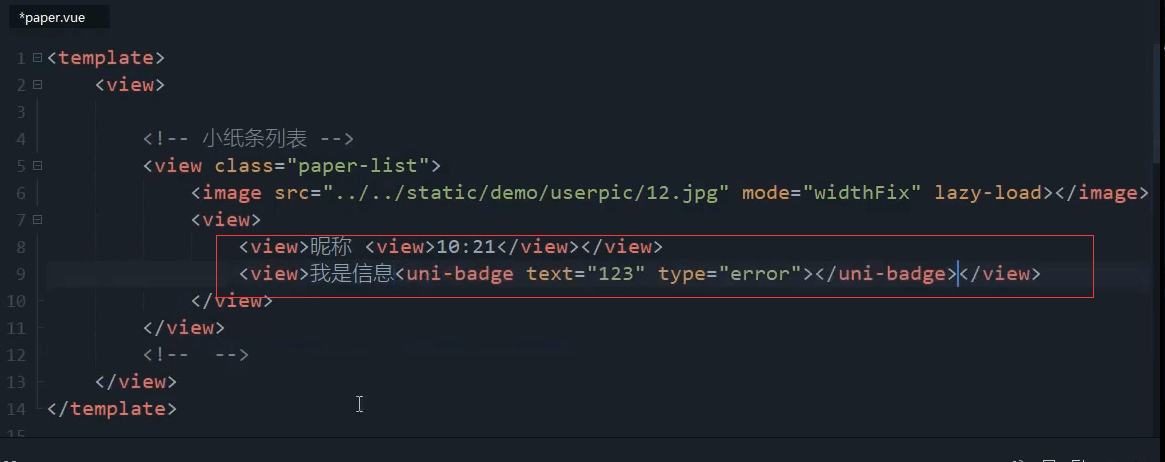
Task: Click the closing template tag on line 14
Action: coord(111,409)
